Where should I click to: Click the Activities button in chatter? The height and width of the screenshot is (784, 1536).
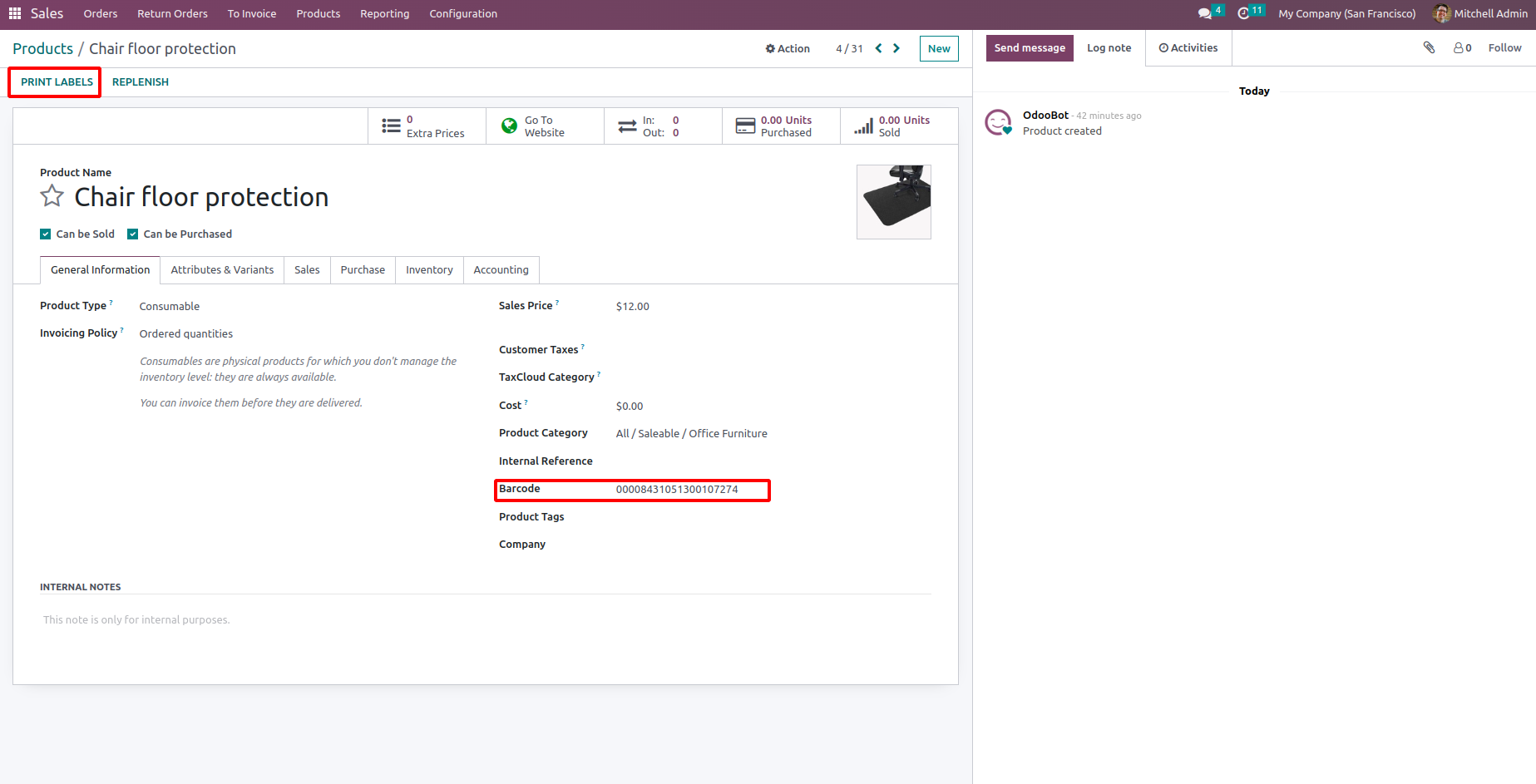[x=1188, y=48]
